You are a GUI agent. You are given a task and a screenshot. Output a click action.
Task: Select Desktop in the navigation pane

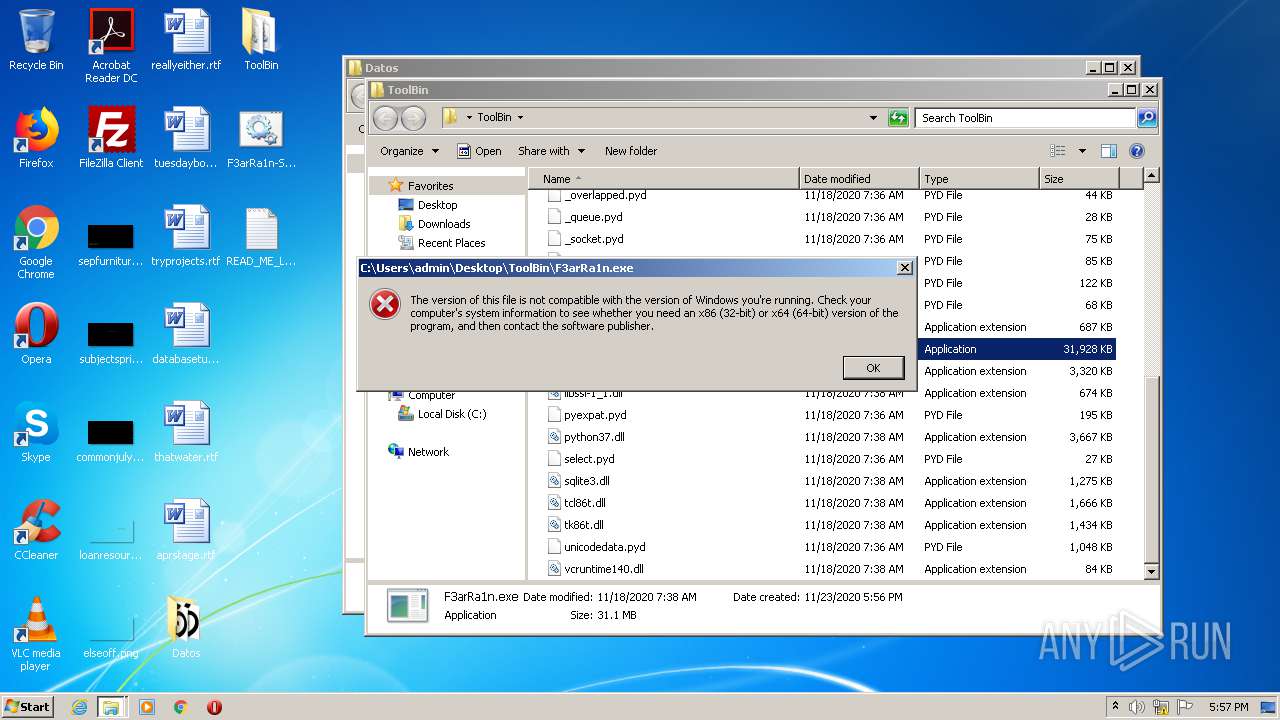click(x=437, y=205)
